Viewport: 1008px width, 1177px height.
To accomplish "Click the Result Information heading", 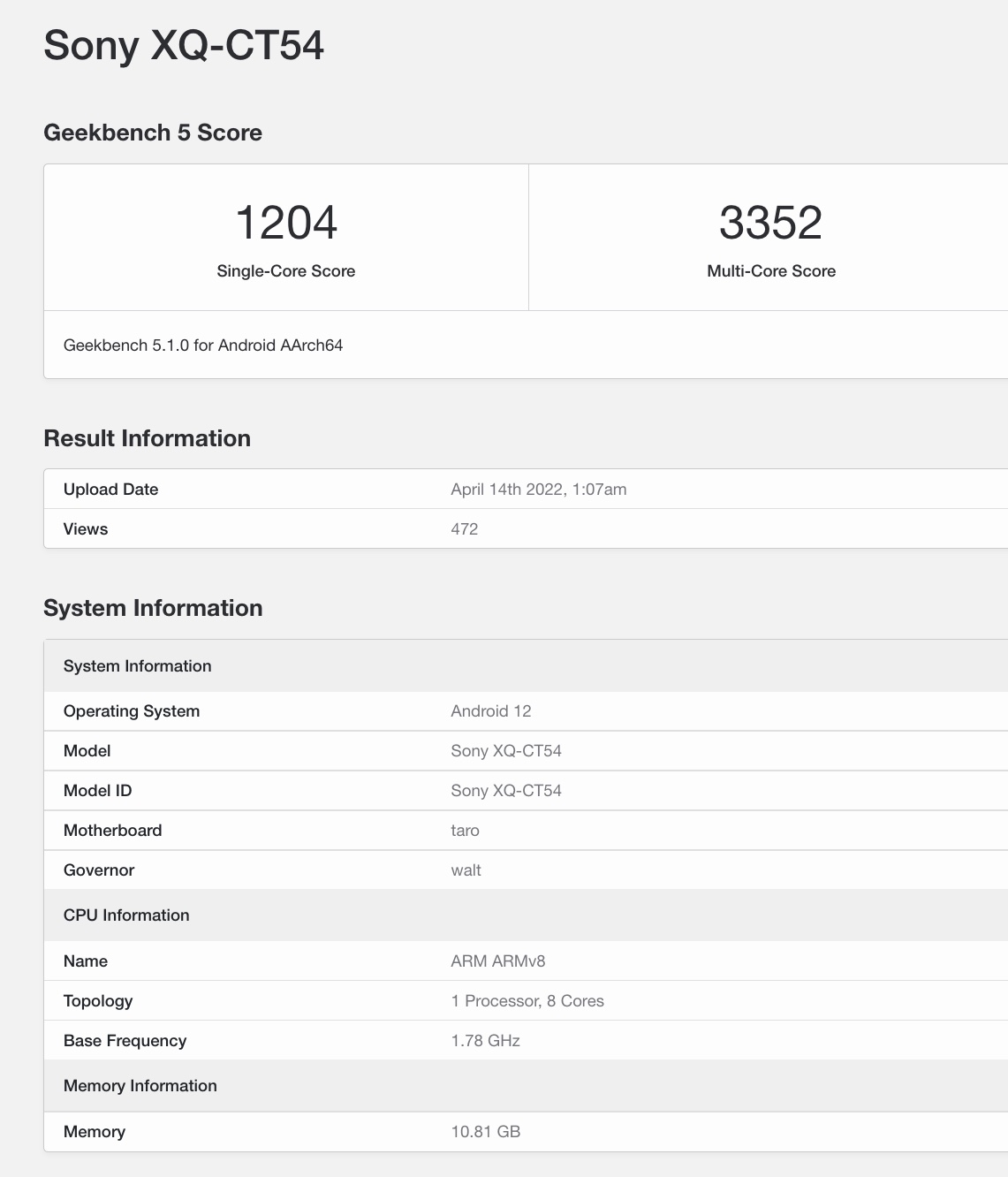I will [148, 438].
